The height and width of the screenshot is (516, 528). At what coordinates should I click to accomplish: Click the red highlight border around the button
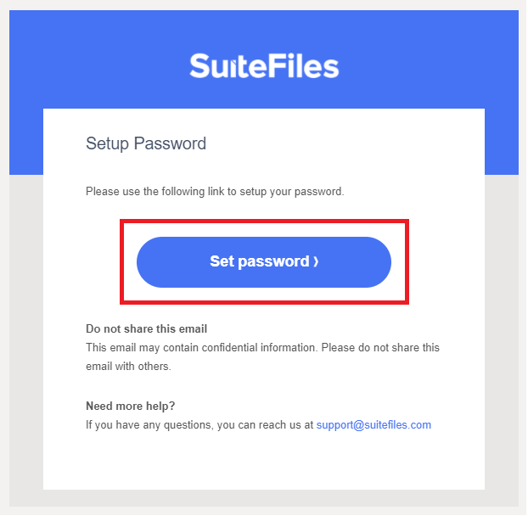tap(264, 221)
